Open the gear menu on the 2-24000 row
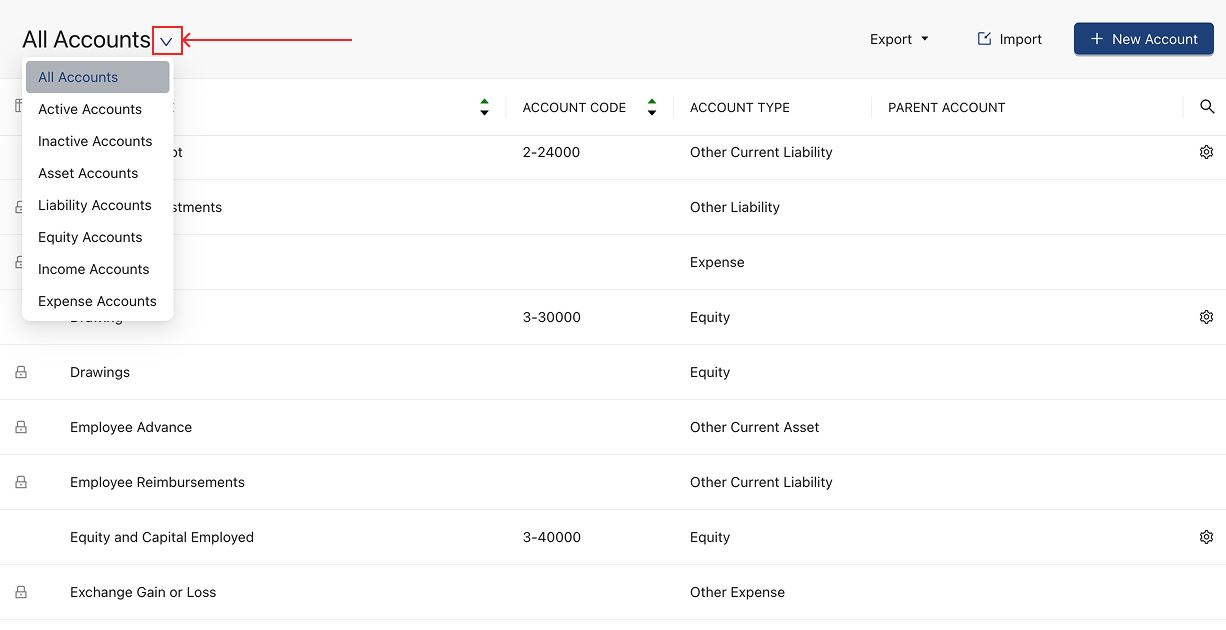The height and width of the screenshot is (630, 1226). 1206,151
